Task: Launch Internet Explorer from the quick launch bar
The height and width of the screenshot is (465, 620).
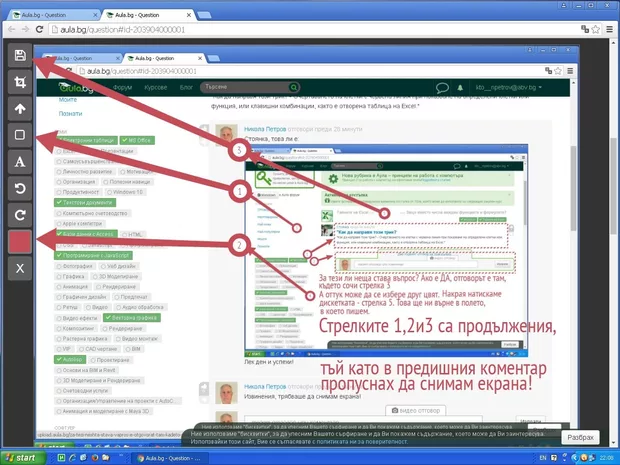Action: 73,458
